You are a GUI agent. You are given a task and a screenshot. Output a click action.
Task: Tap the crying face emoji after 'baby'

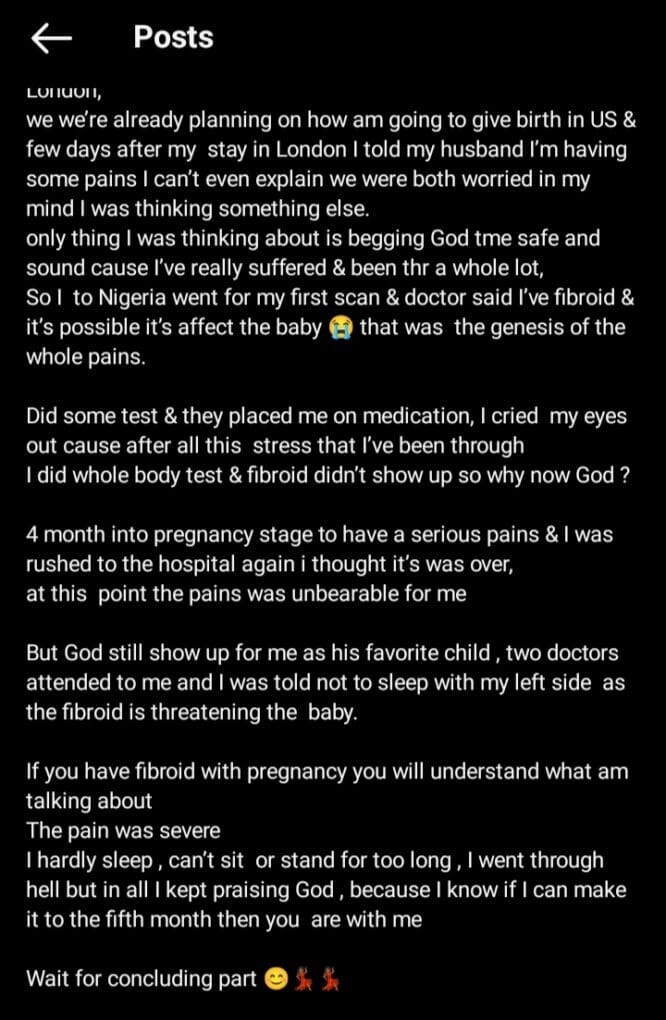[x=341, y=328]
